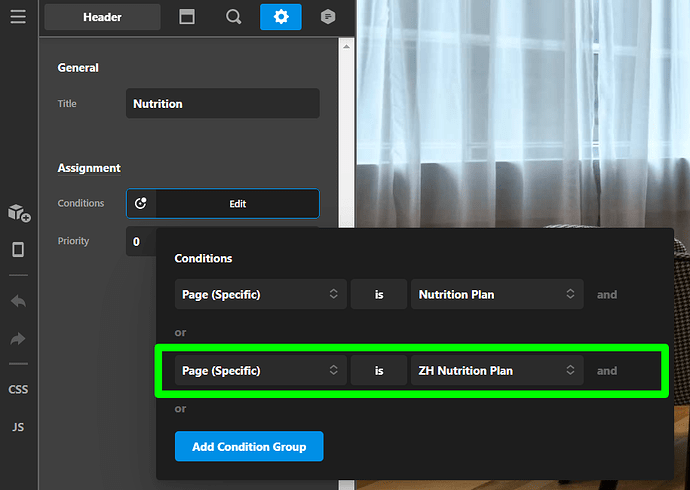Toggle responsive device preview icon
The width and height of the screenshot is (690, 490).
click(18, 249)
